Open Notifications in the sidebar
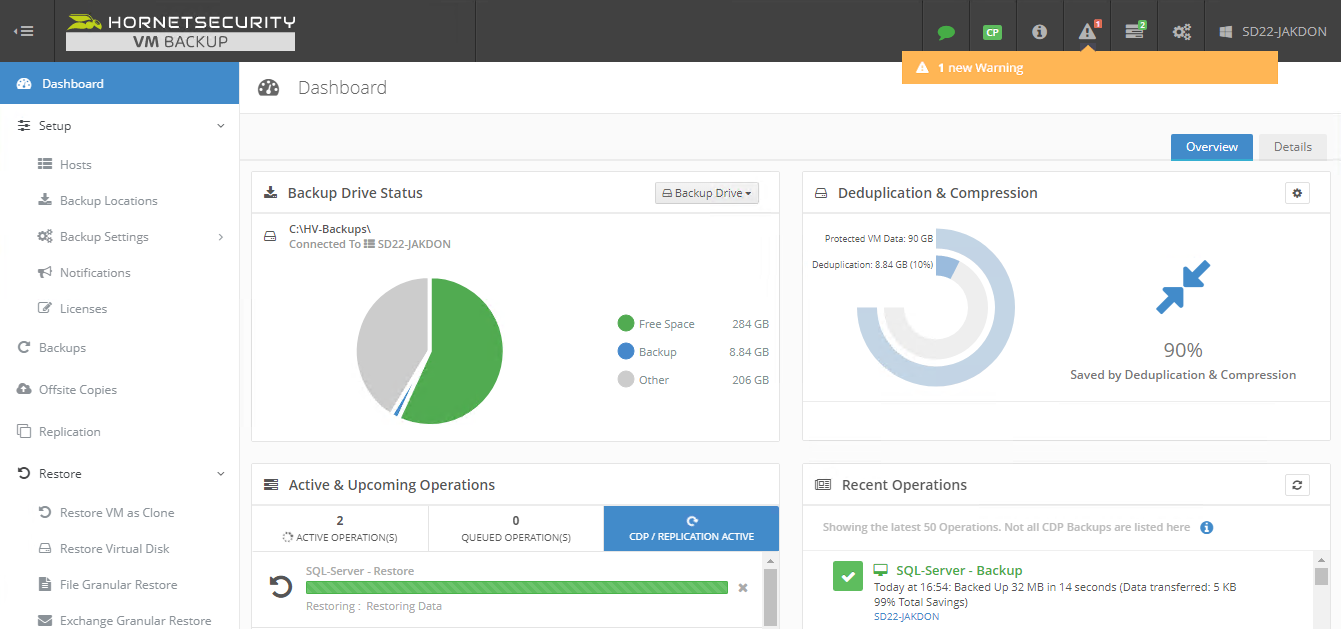 tap(95, 273)
